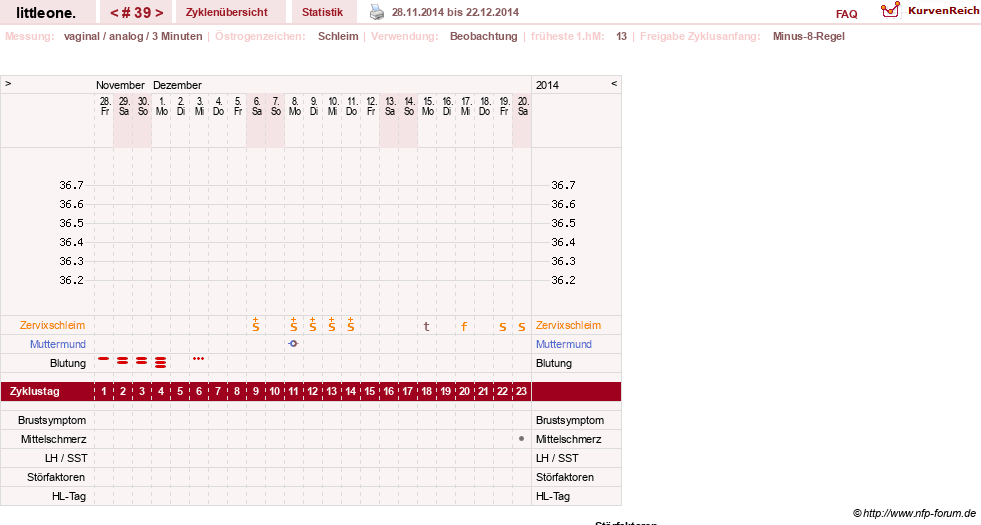The image size is (981, 525).
Task: Click the littleone. user name tab
Action: 46,12
